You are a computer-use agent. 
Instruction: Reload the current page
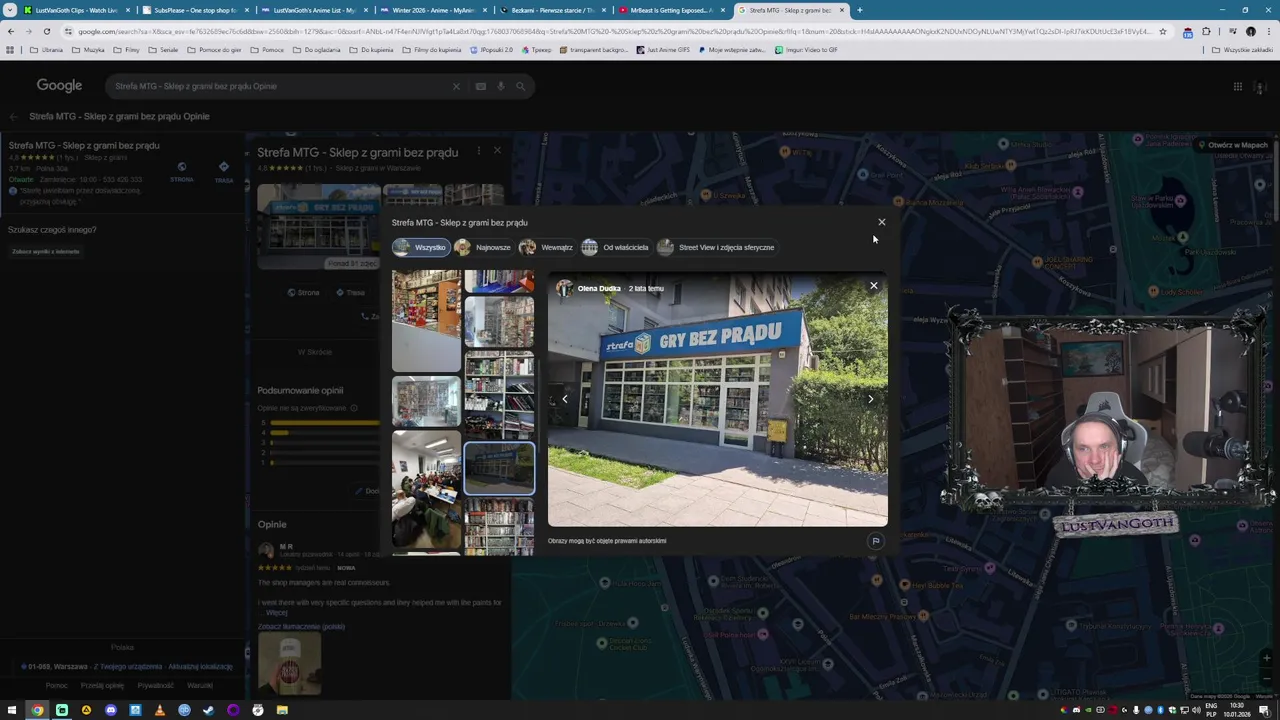[x=46, y=31]
